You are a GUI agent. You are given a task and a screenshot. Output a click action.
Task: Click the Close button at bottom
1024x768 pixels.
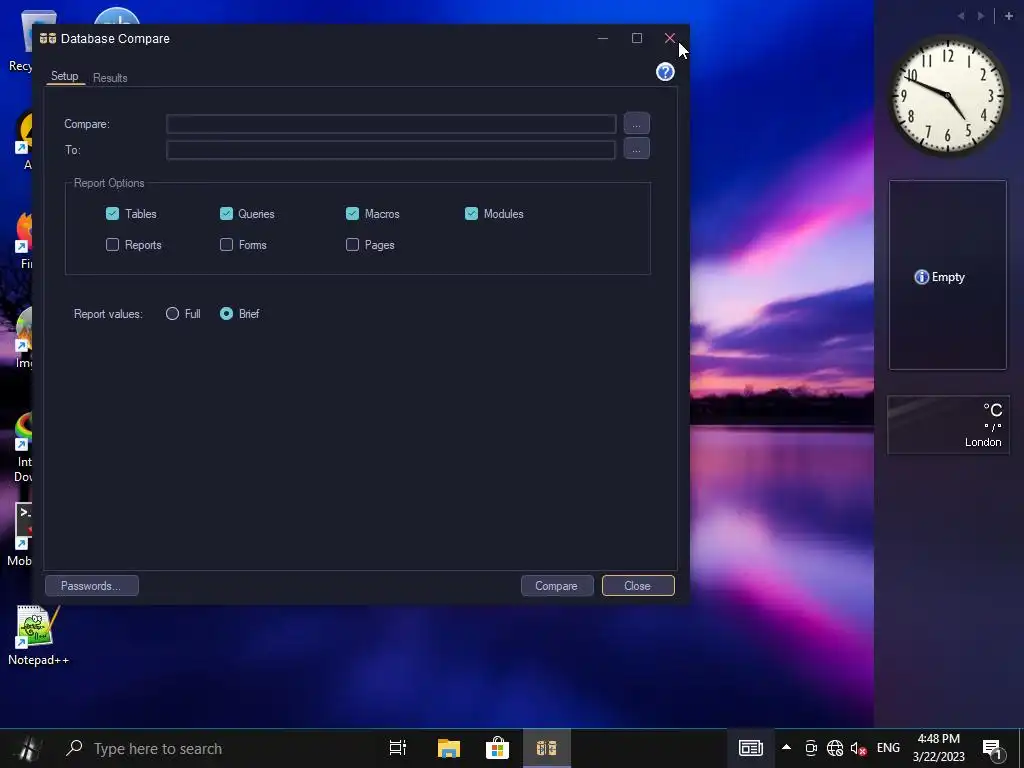[637, 586]
